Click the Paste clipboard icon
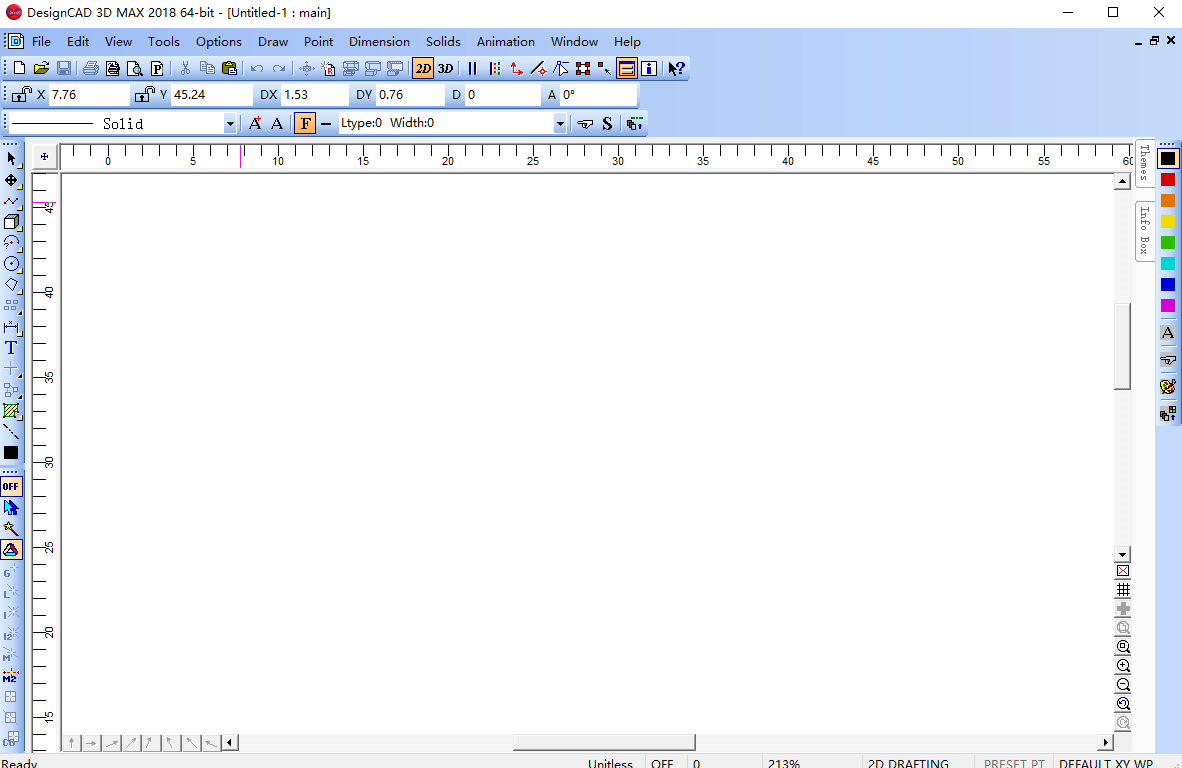The width and height of the screenshot is (1182, 768). [230, 69]
